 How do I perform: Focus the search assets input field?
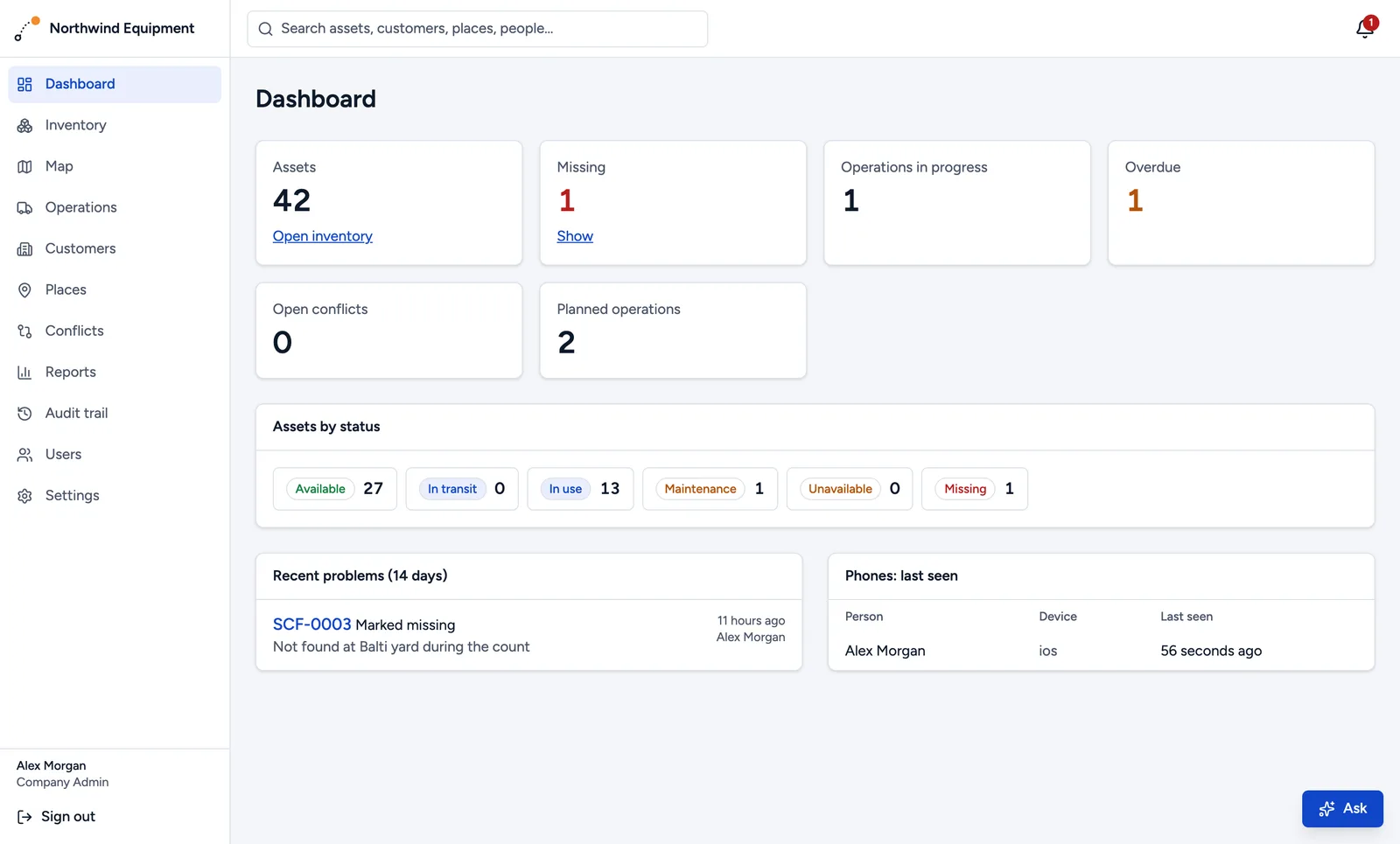click(478, 29)
